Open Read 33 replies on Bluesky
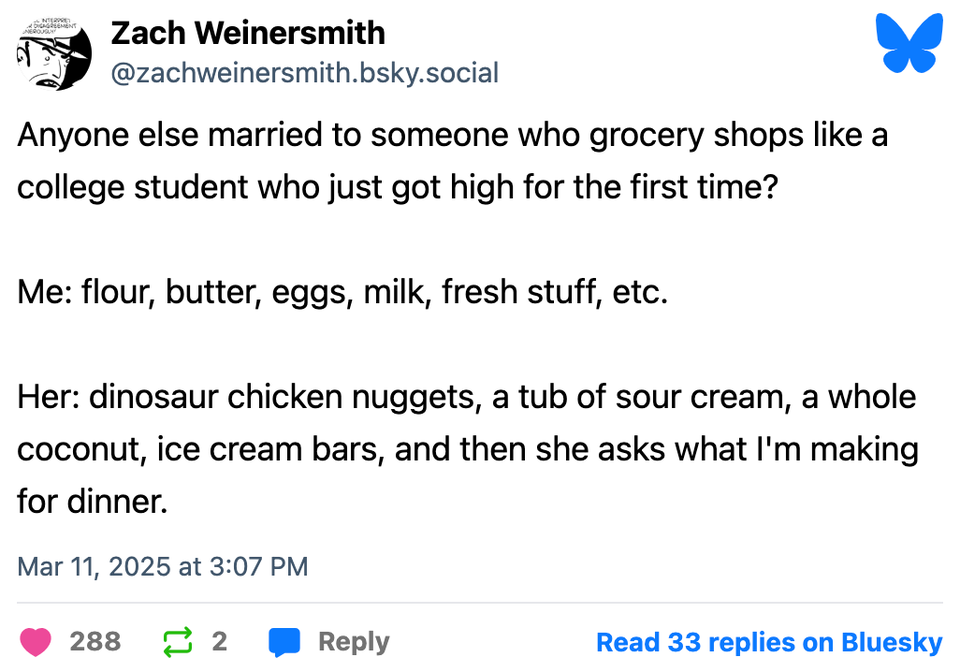Image resolution: width=960 pixels, height=672 pixels. click(769, 641)
